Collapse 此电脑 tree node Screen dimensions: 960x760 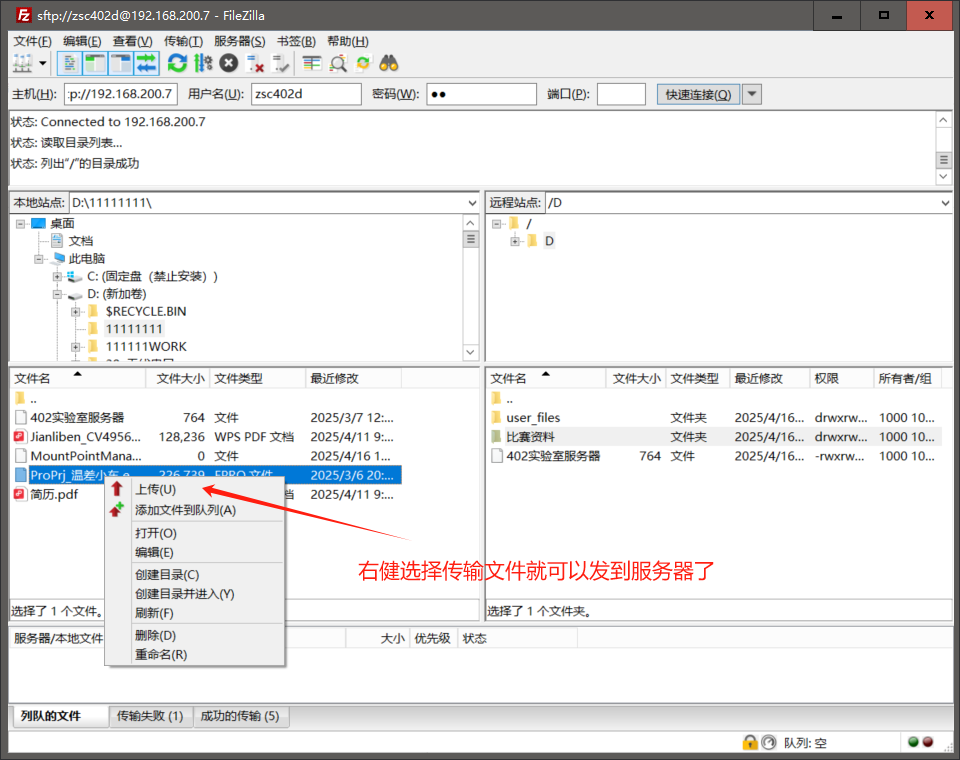[39, 259]
